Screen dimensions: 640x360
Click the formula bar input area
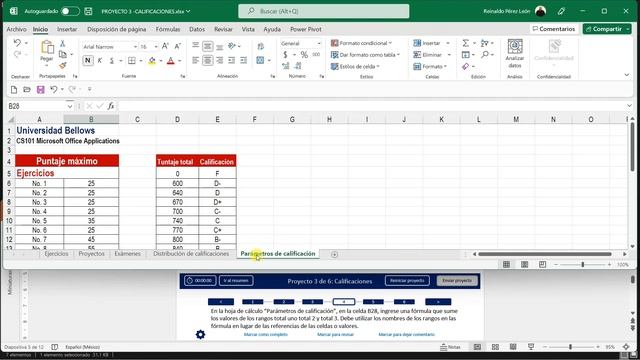pos(371,106)
